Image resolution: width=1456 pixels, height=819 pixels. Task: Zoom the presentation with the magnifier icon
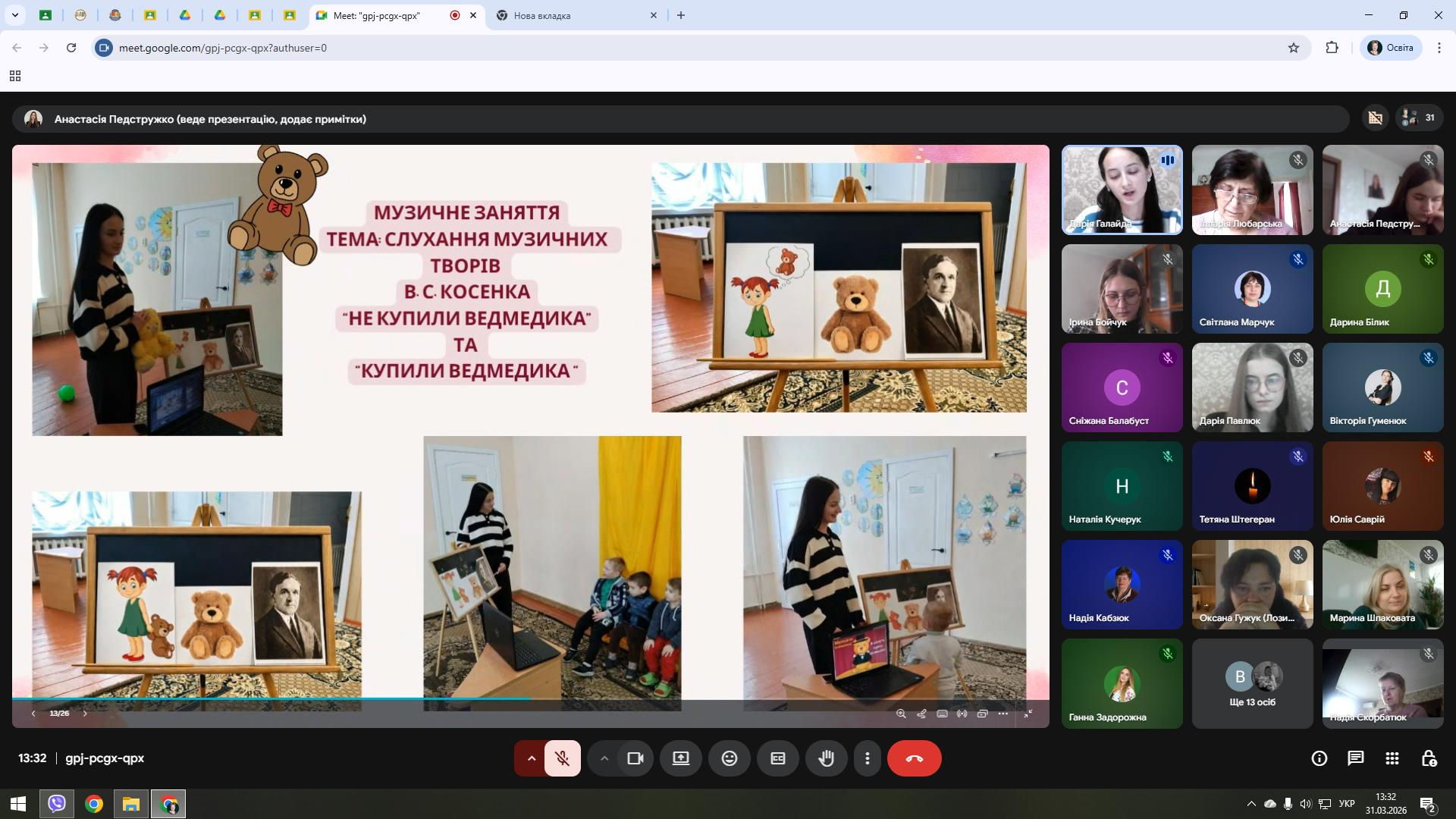(901, 714)
